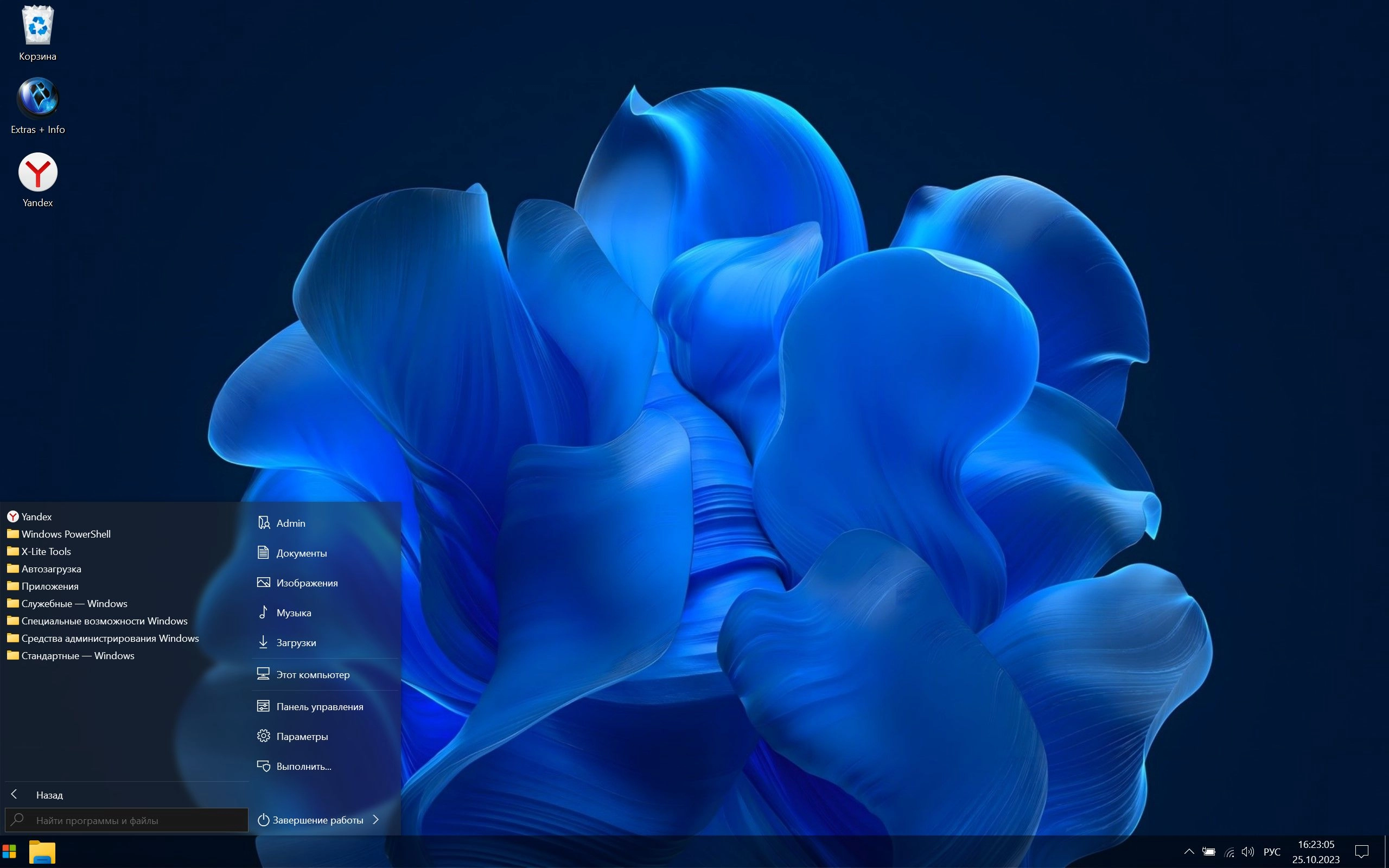Click the battery power tray icon

coord(1209,852)
